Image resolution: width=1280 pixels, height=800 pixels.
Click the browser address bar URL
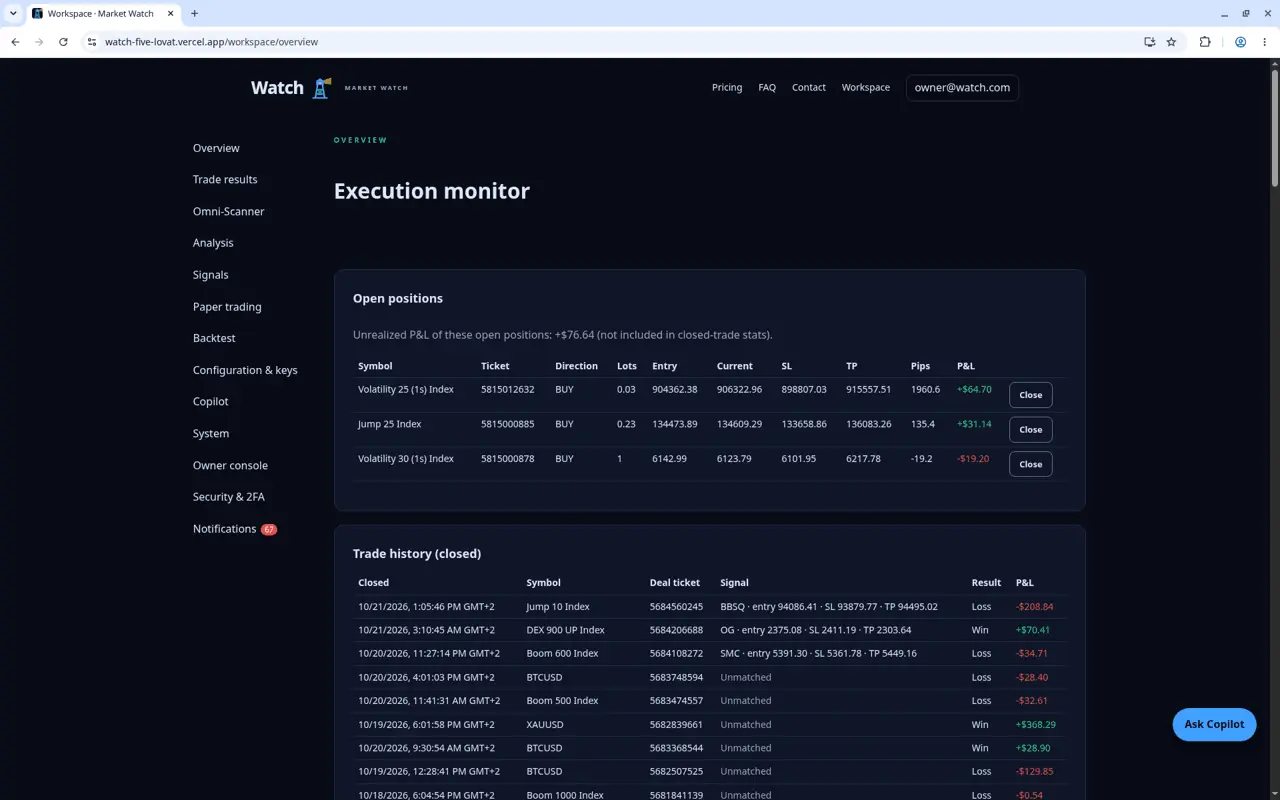click(211, 42)
